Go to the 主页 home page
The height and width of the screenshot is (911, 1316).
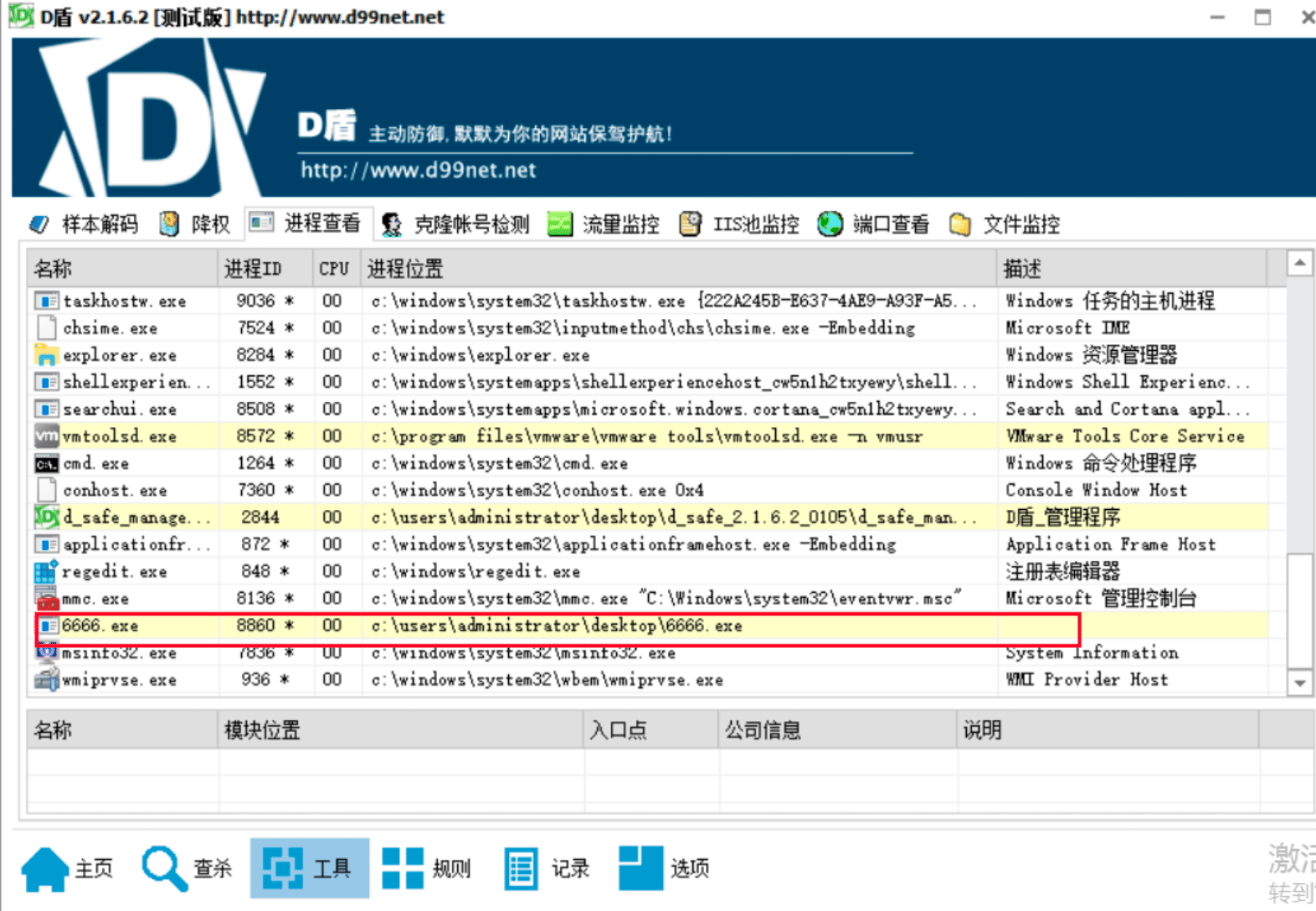pos(67,868)
